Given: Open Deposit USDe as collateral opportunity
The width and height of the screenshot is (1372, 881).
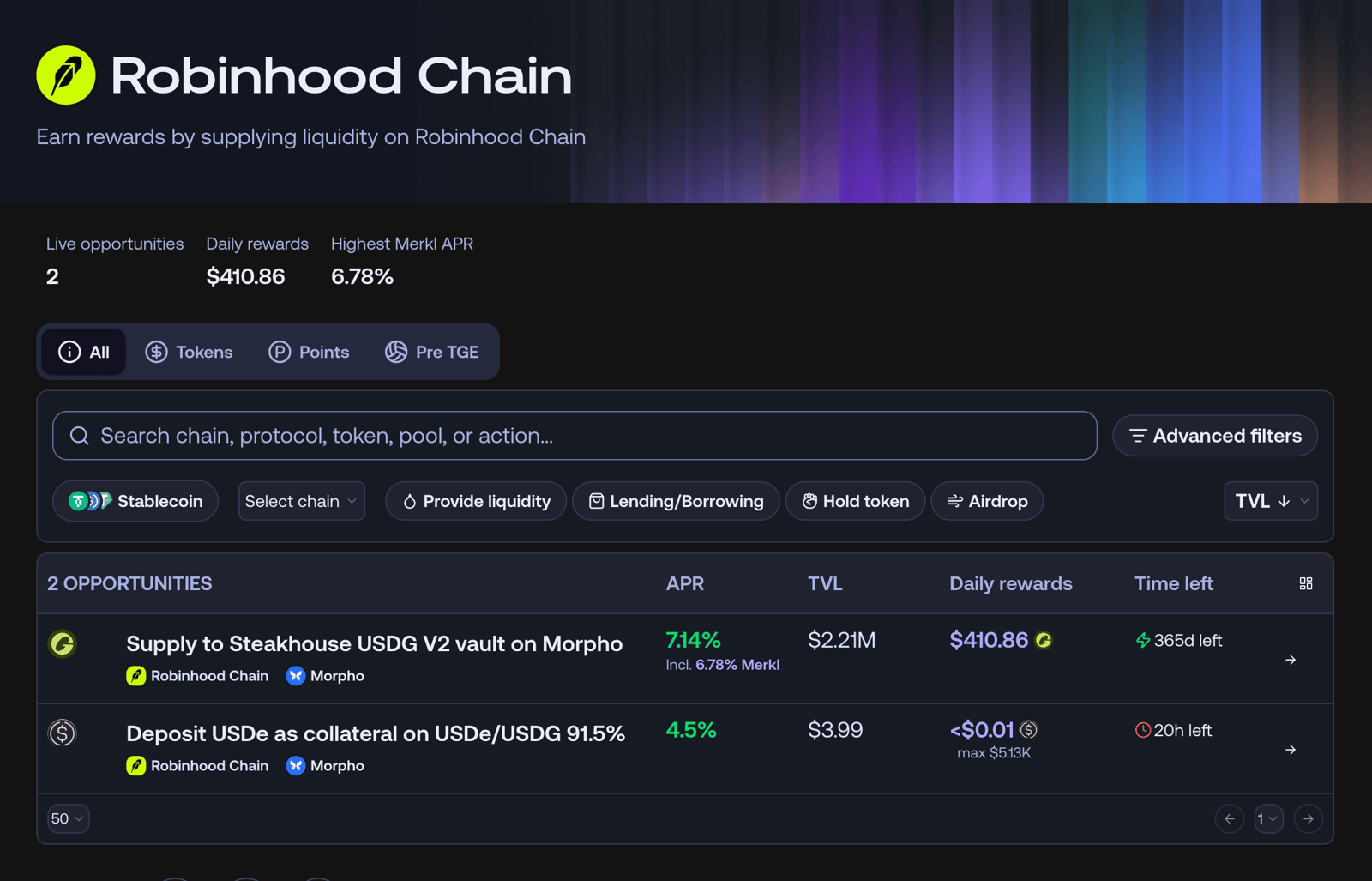Looking at the screenshot, I should pyautogui.click(x=376, y=733).
